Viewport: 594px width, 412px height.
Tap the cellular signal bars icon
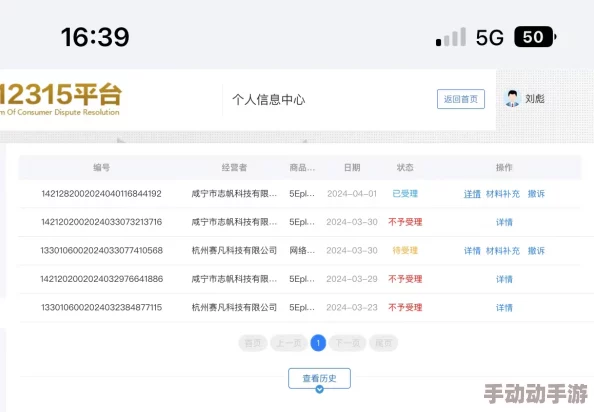(x=451, y=37)
